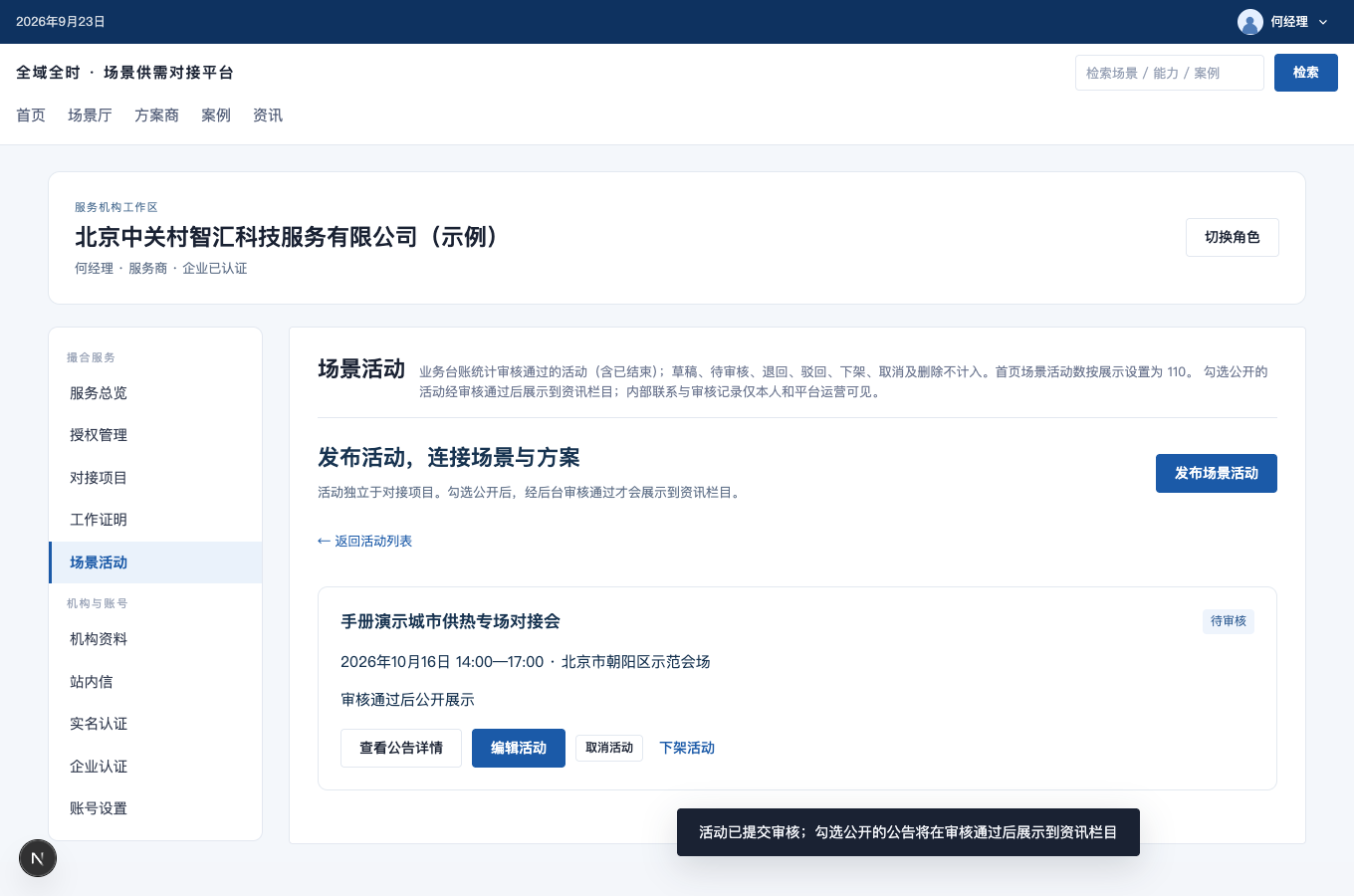The width and height of the screenshot is (1354, 896).
Task: Open 账号设置 in the sidebar
Action: [x=155, y=808]
